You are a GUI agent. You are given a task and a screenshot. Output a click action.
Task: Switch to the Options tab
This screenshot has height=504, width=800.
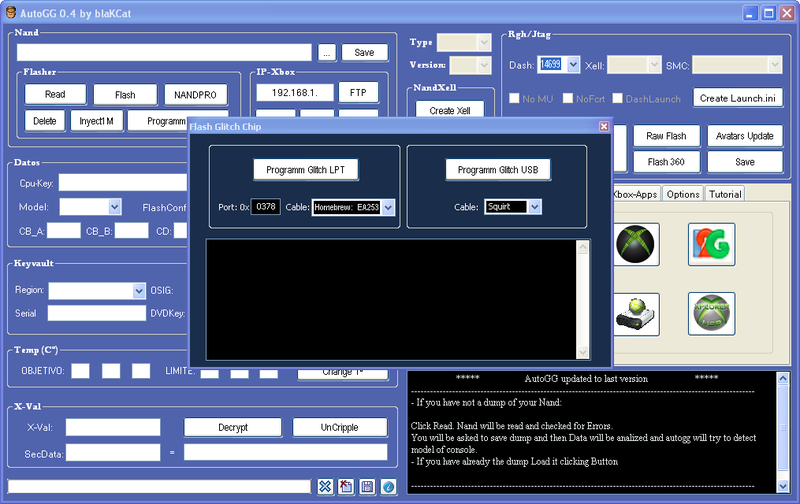(683, 194)
